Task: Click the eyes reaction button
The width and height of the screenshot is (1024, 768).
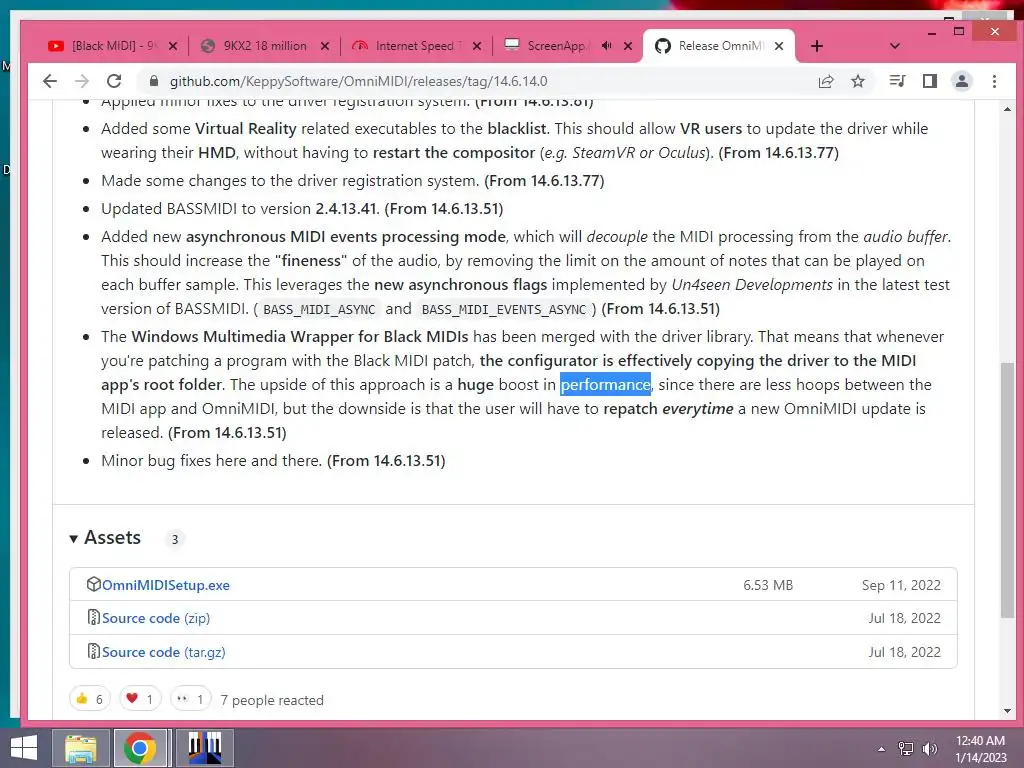Action: [191, 699]
